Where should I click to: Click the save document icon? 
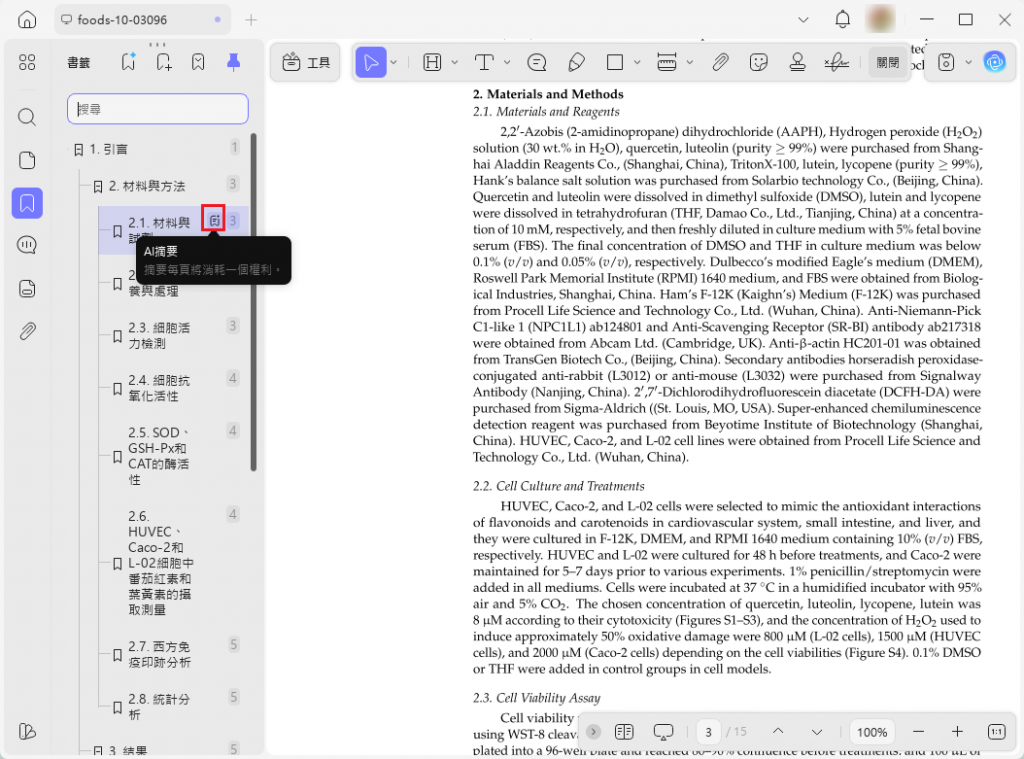tap(946, 63)
